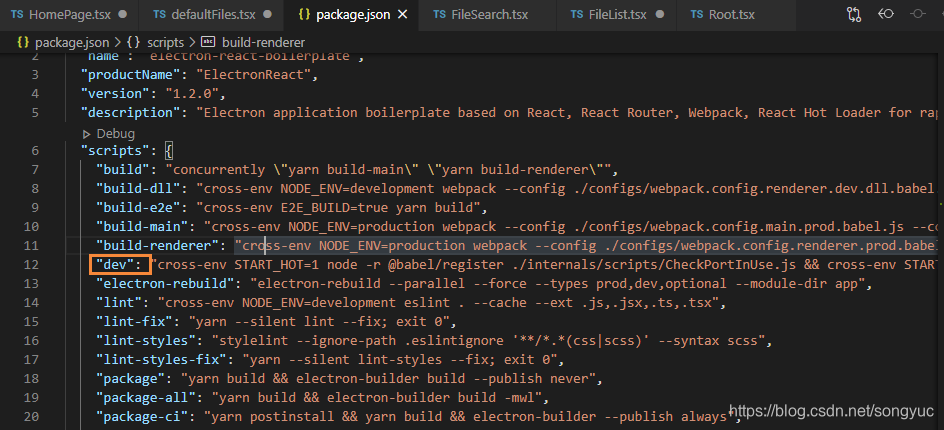This screenshot has width=944, height=430.
Task: Click line number 20 in gutter
Action: tap(31, 417)
